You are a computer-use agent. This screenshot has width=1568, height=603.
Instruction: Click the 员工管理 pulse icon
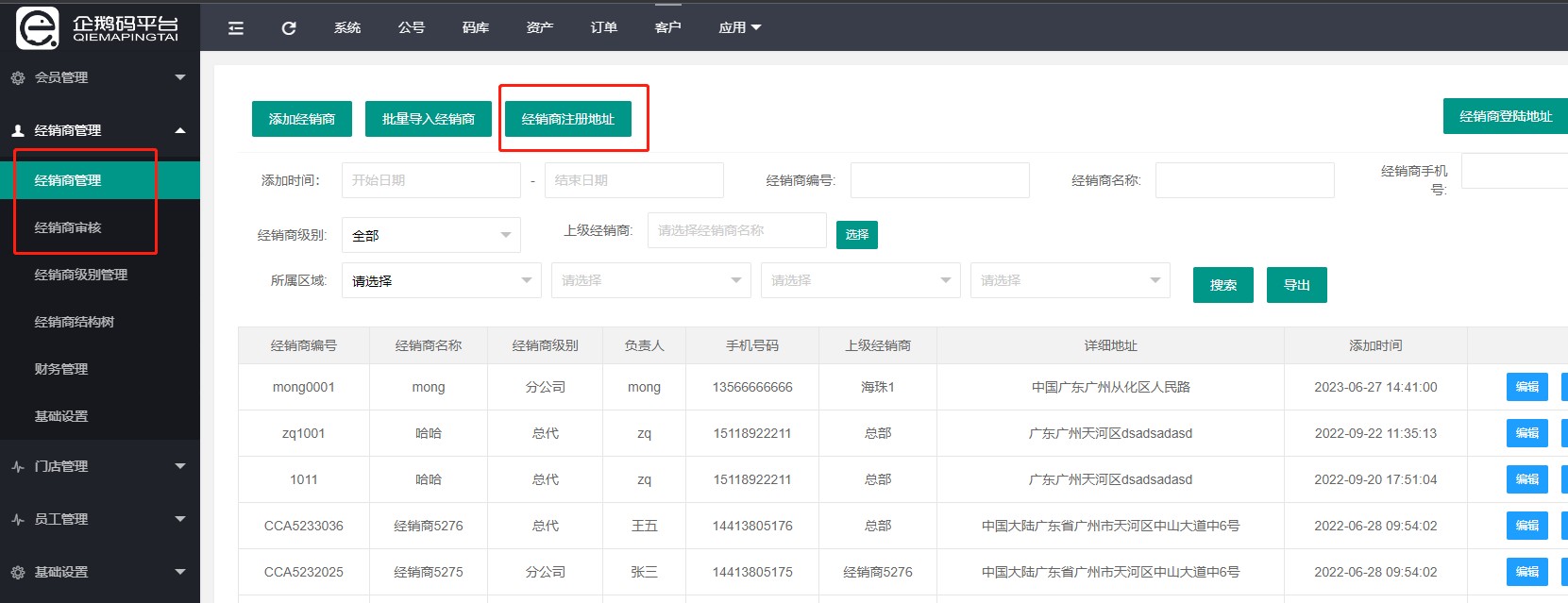[x=18, y=519]
